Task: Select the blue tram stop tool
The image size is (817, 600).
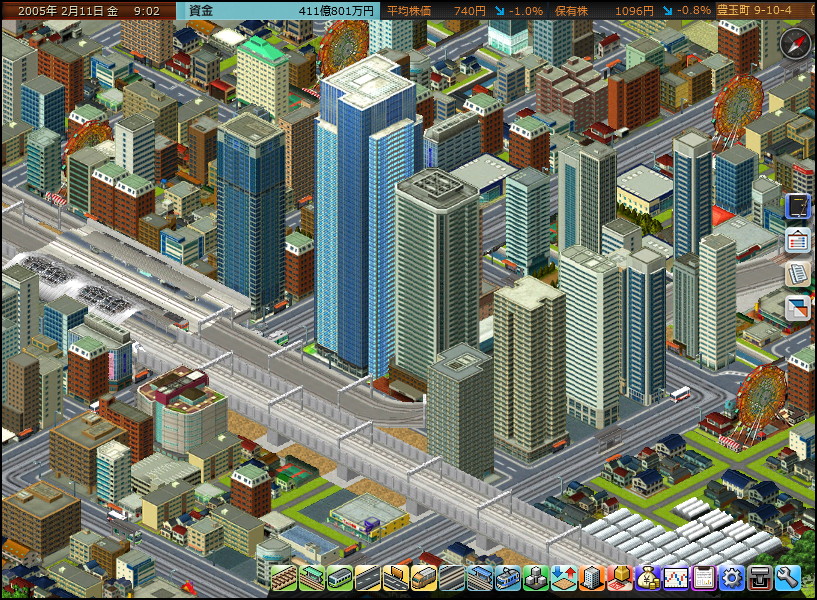Action: tap(480, 578)
